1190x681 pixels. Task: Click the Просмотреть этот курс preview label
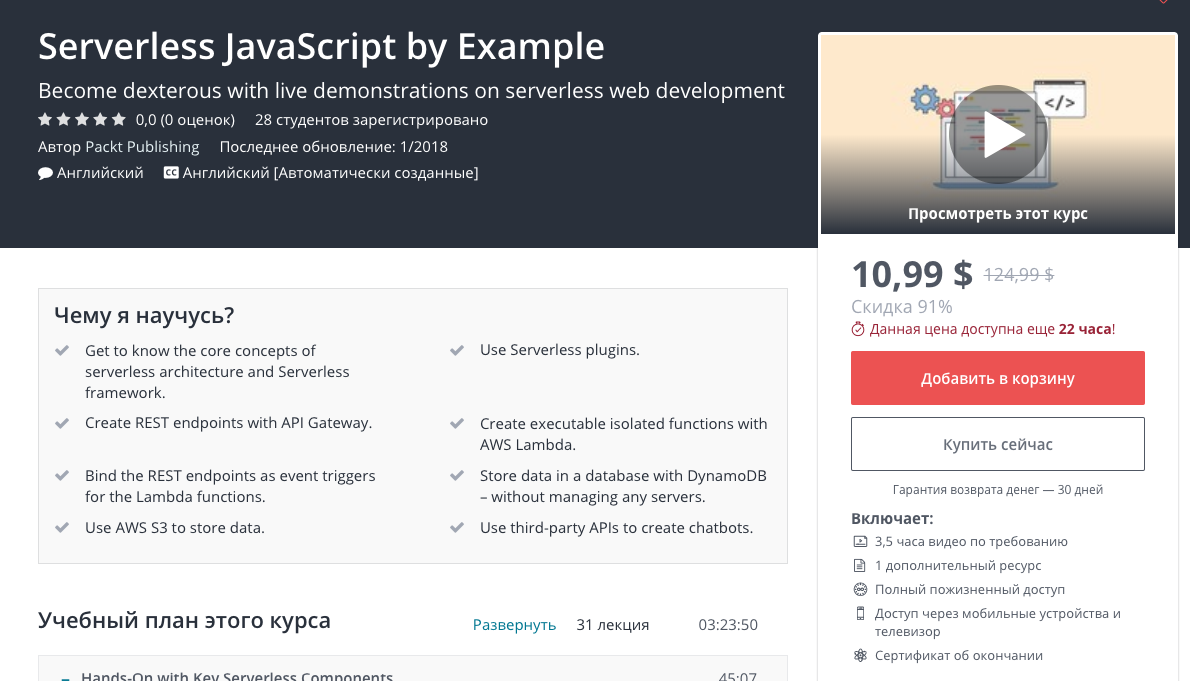pyautogui.click(x=997, y=214)
